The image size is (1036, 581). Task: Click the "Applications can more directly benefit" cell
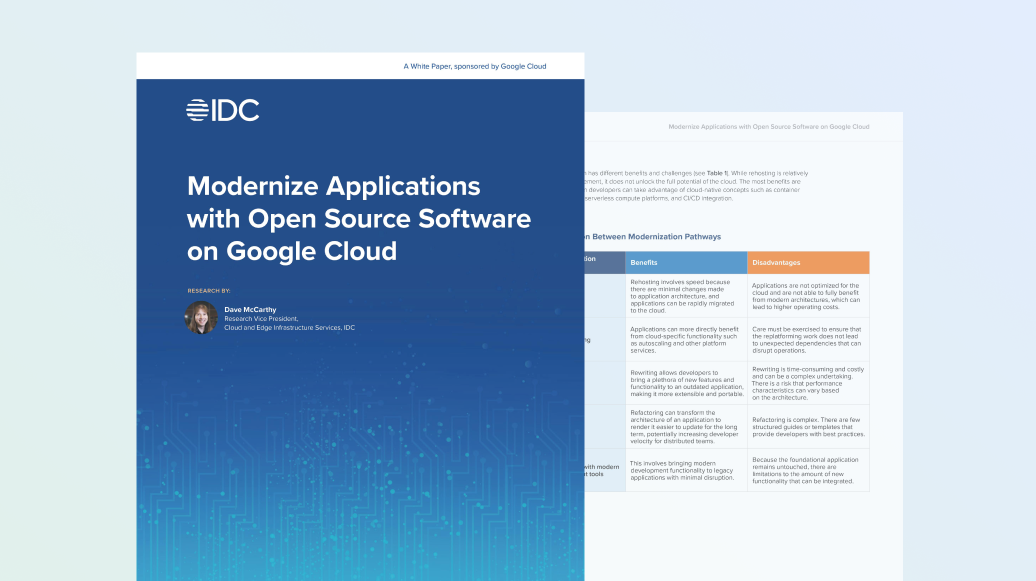coord(686,340)
